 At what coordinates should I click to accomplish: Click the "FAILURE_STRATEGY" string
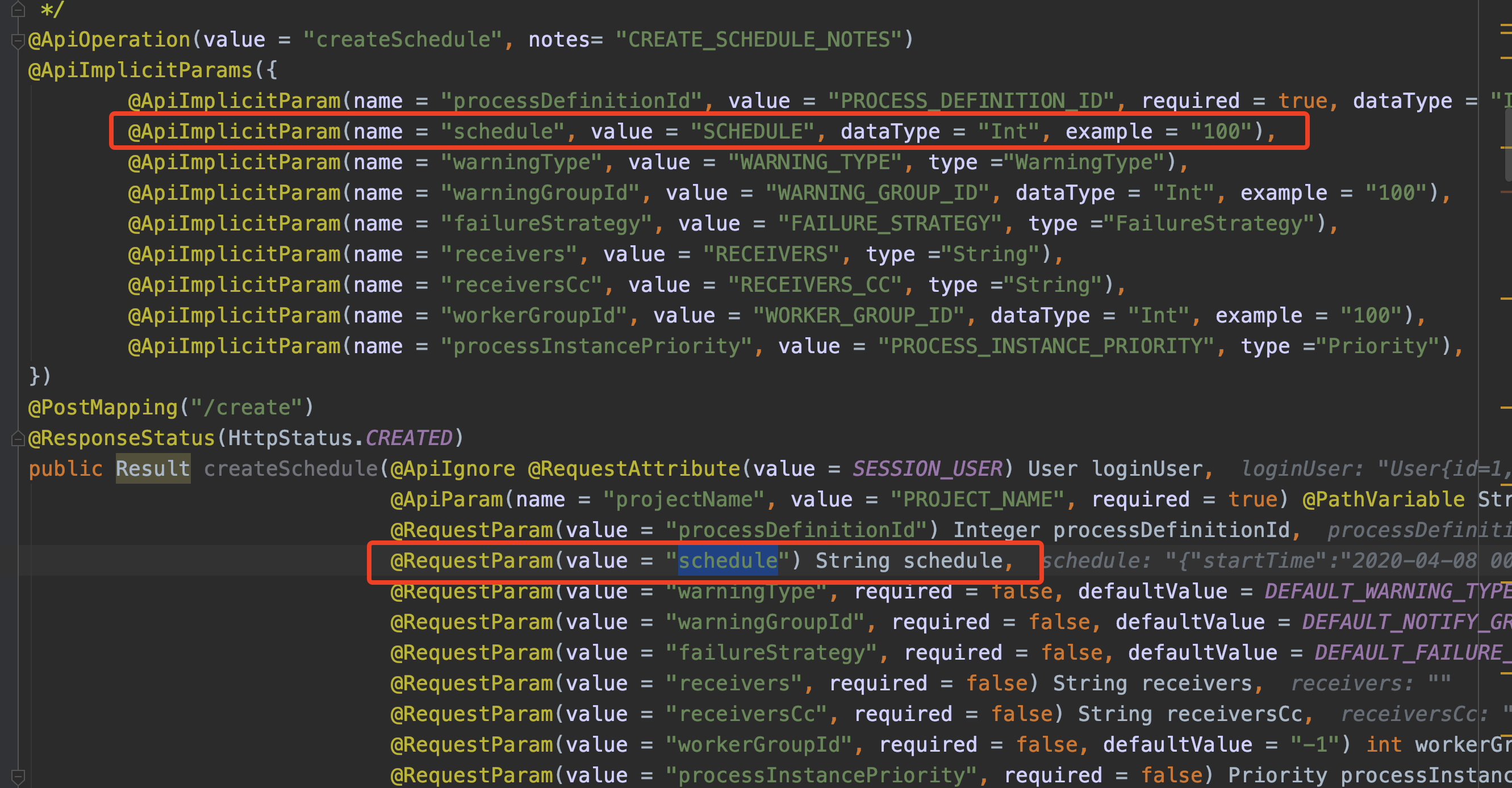click(890, 224)
